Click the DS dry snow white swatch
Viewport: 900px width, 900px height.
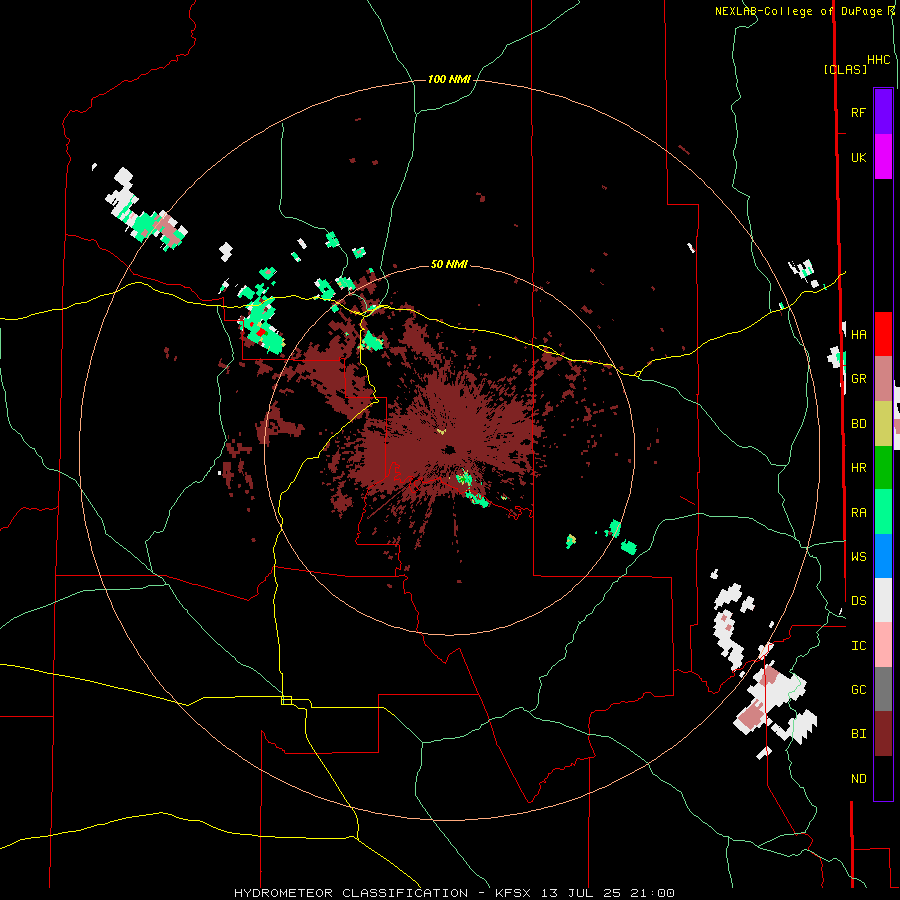tap(883, 600)
